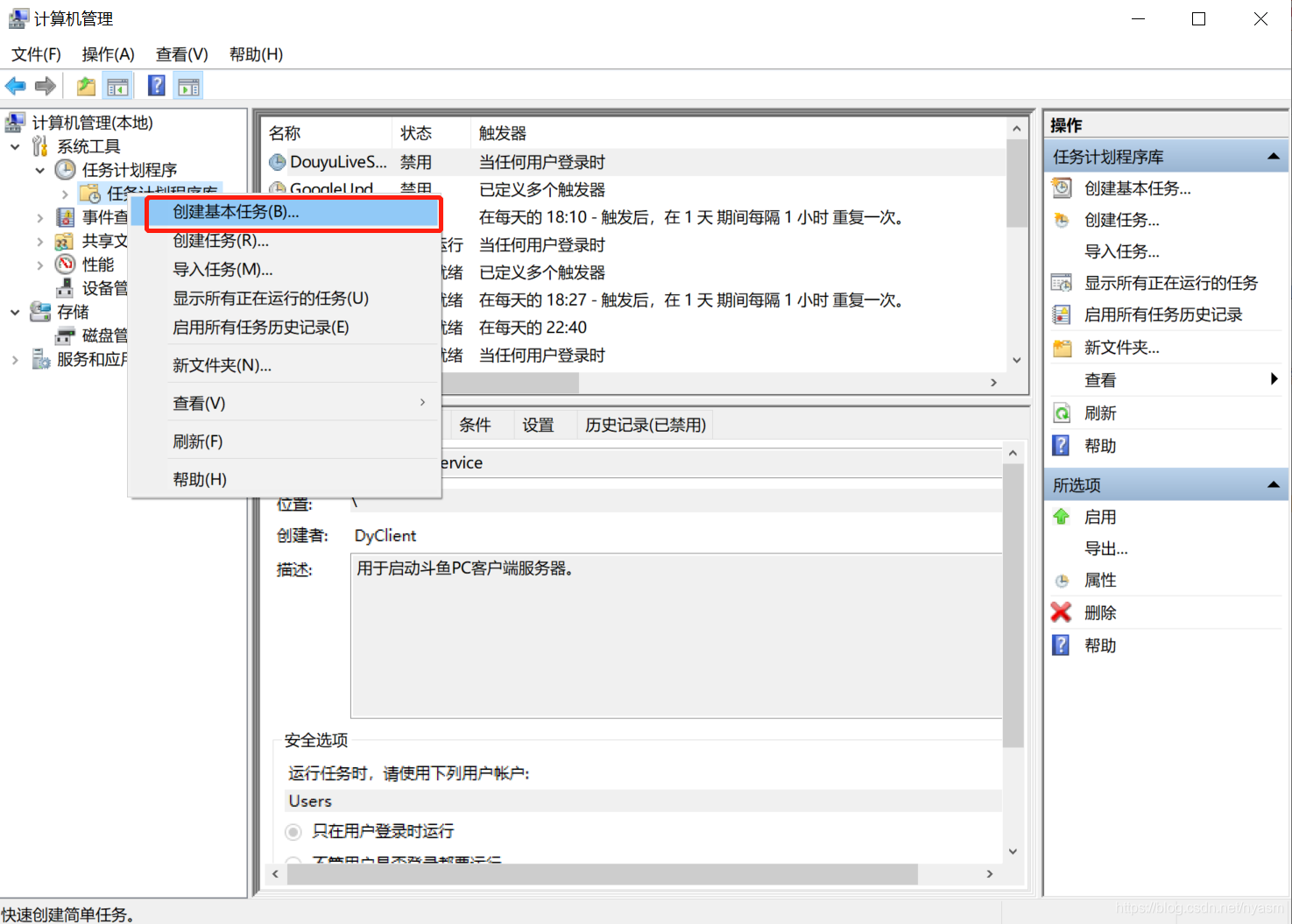Click 属性 in the 所选项 section
Viewport: 1292px width, 924px height.
tap(1100, 580)
